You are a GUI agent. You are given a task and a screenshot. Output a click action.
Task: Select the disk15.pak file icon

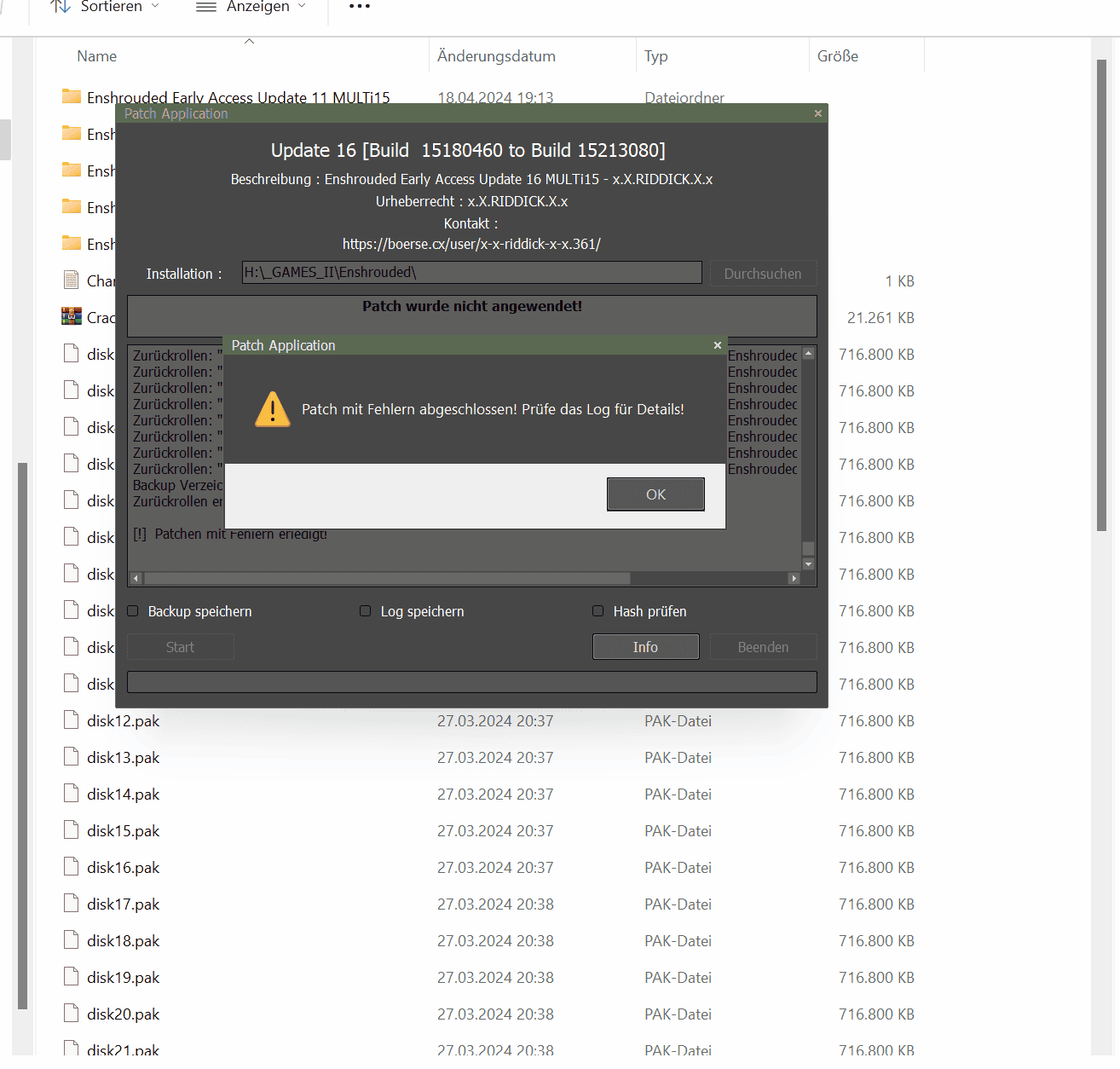coord(72,830)
